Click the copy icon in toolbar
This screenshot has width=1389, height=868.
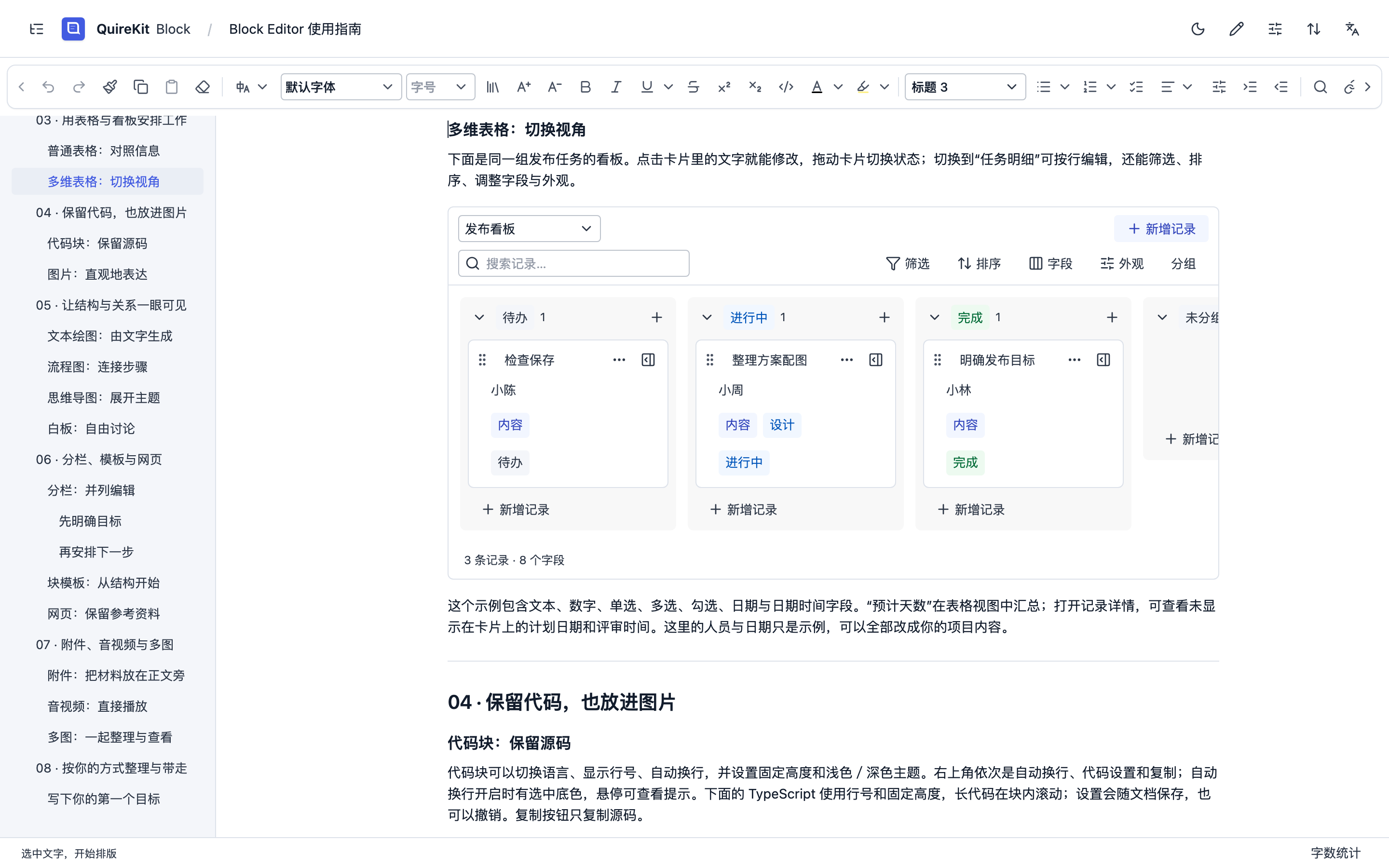click(x=141, y=87)
